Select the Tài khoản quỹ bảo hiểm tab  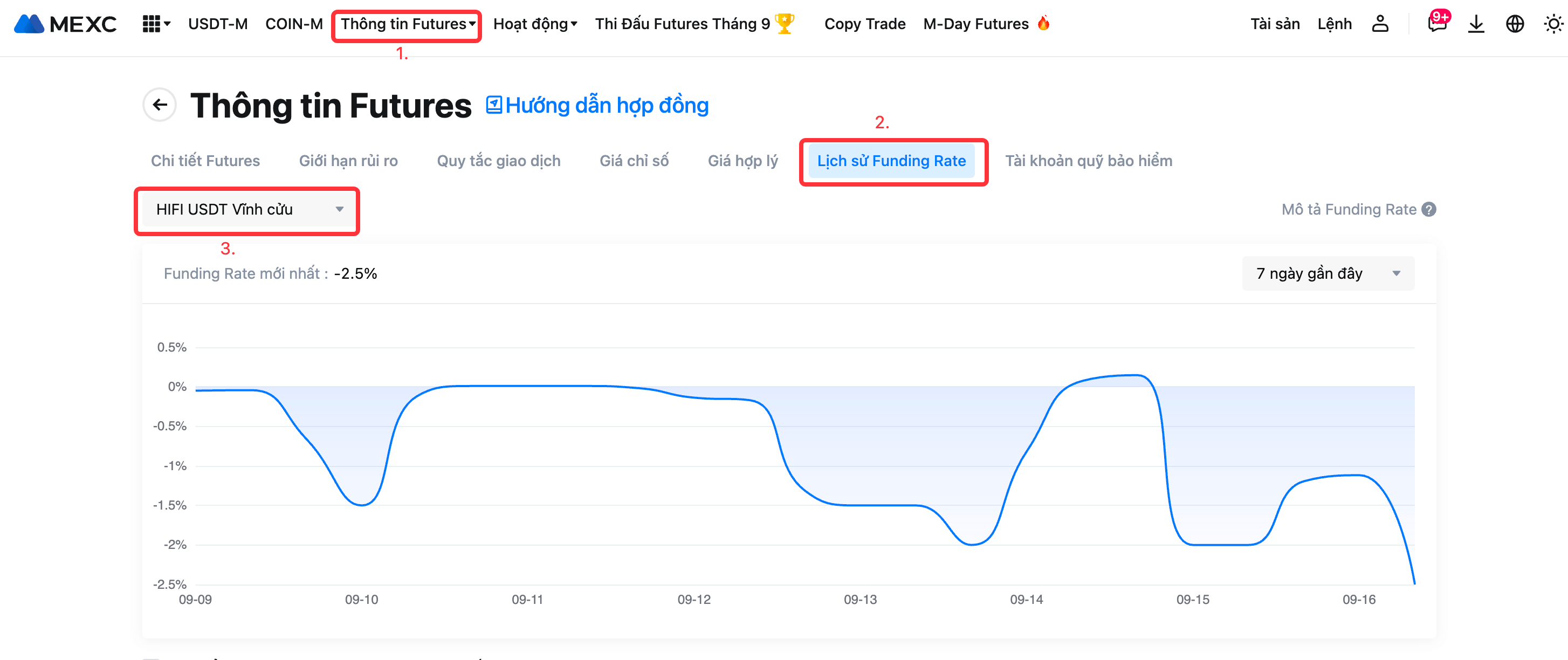point(1088,161)
